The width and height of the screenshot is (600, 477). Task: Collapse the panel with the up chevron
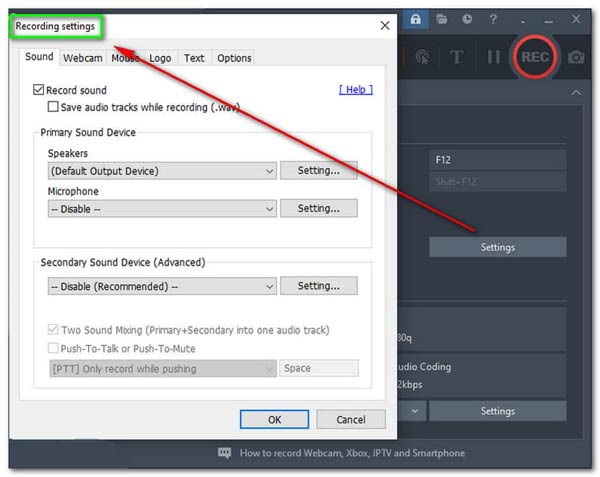click(576, 93)
